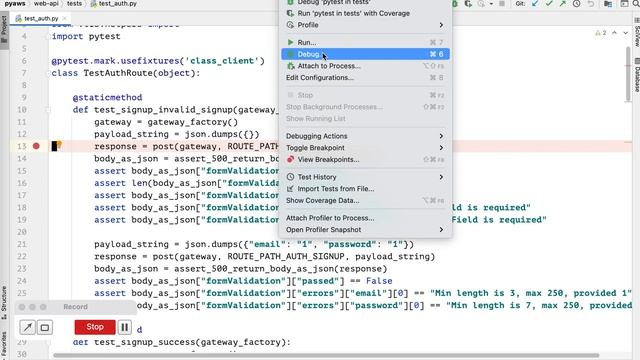The height and width of the screenshot is (360, 640).
Task: Click 'import pytest' code on line 4
Action: point(86,36)
